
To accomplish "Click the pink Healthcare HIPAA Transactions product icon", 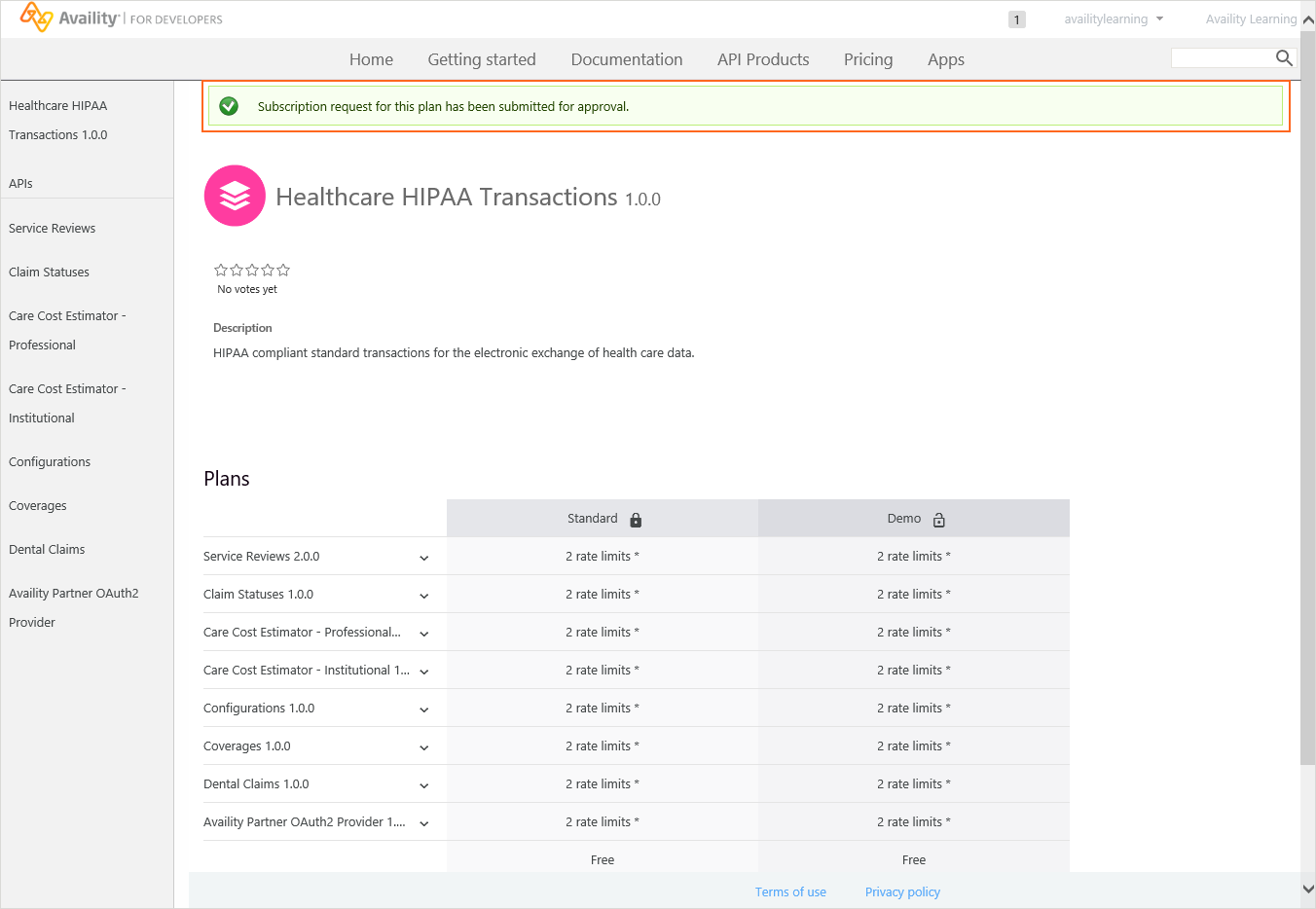I will click(235, 196).
